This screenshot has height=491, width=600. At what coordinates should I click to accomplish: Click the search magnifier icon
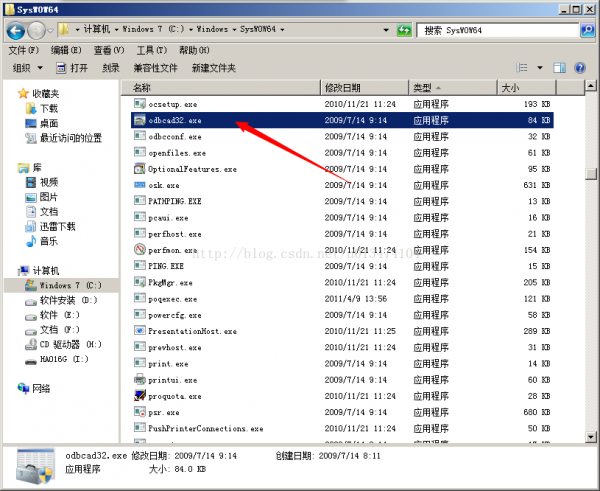pos(587,30)
